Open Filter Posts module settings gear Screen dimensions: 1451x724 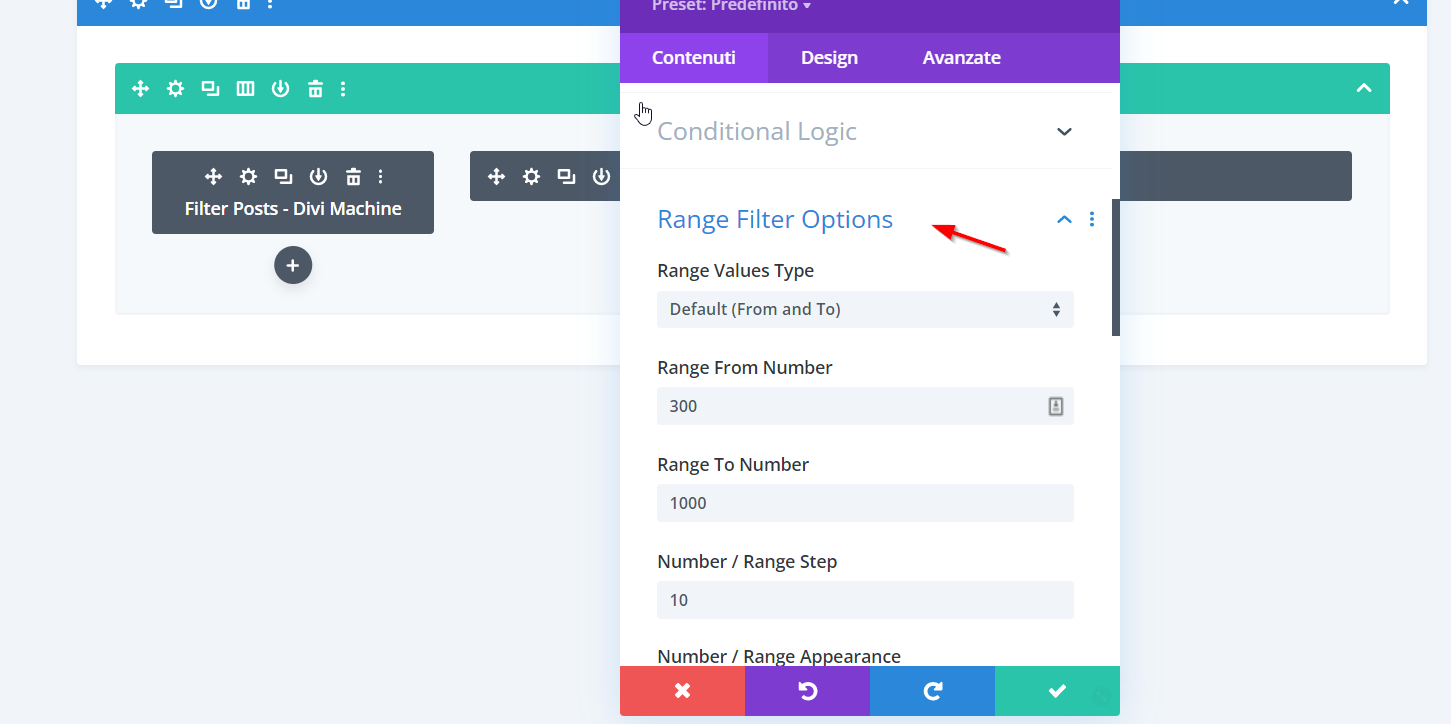click(248, 177)
